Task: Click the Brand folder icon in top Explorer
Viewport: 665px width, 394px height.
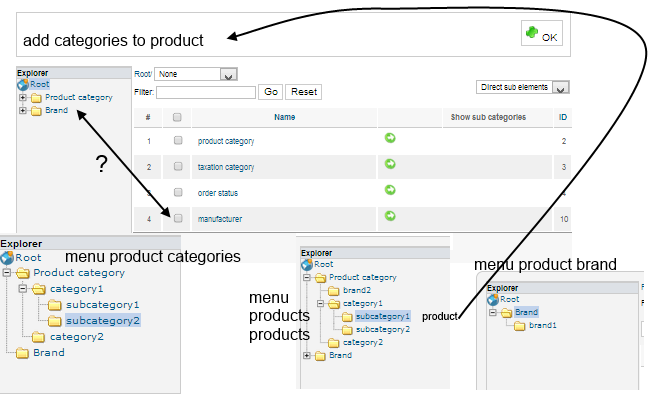Action: pyautogui.click(x=36, y=111)
